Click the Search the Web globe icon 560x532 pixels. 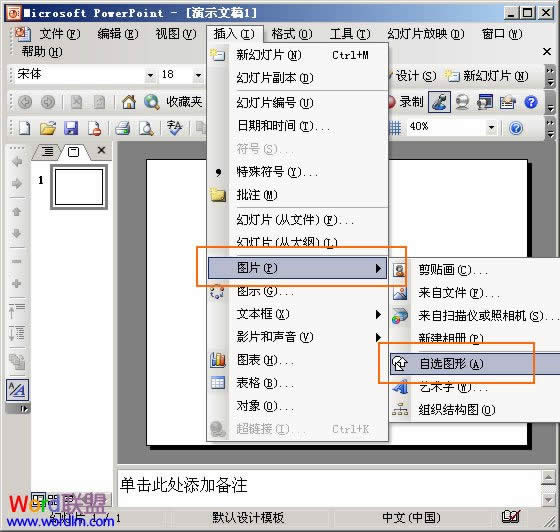tap(151, 102)
